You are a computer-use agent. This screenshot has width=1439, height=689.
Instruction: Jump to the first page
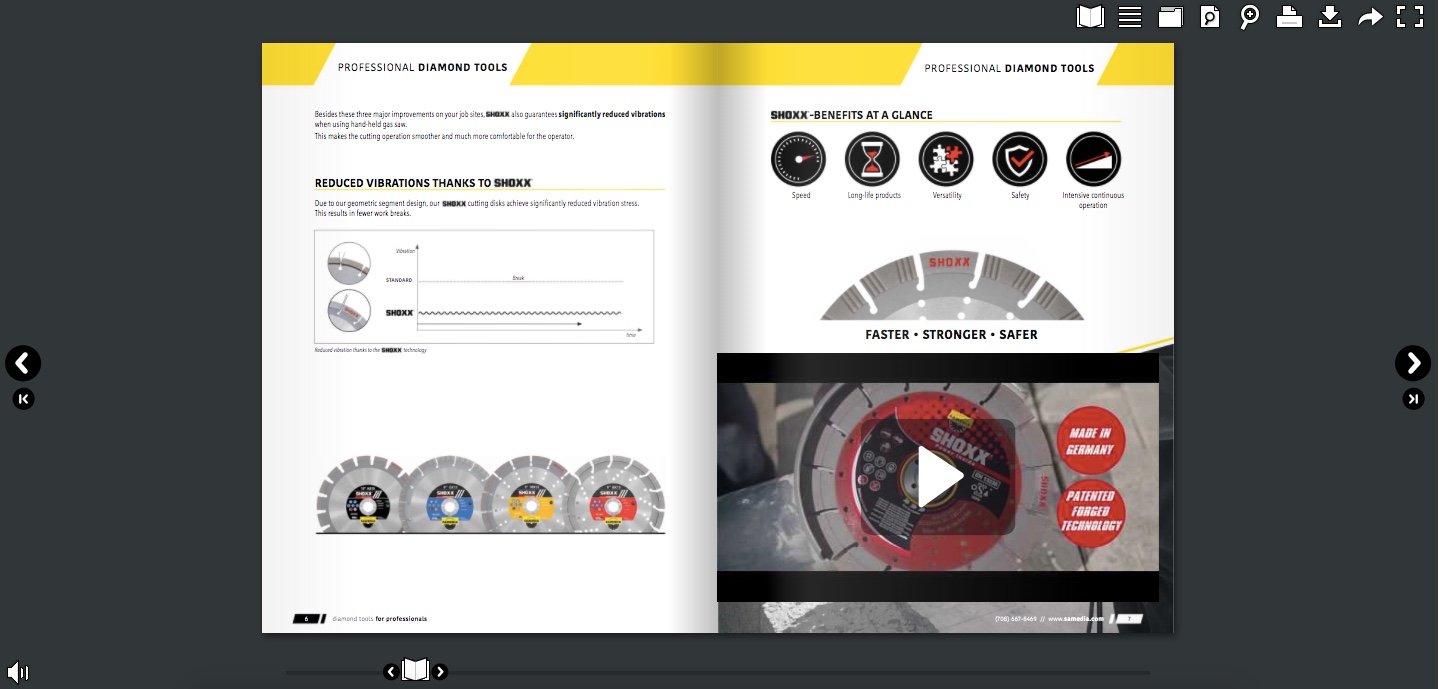point(23,399)
